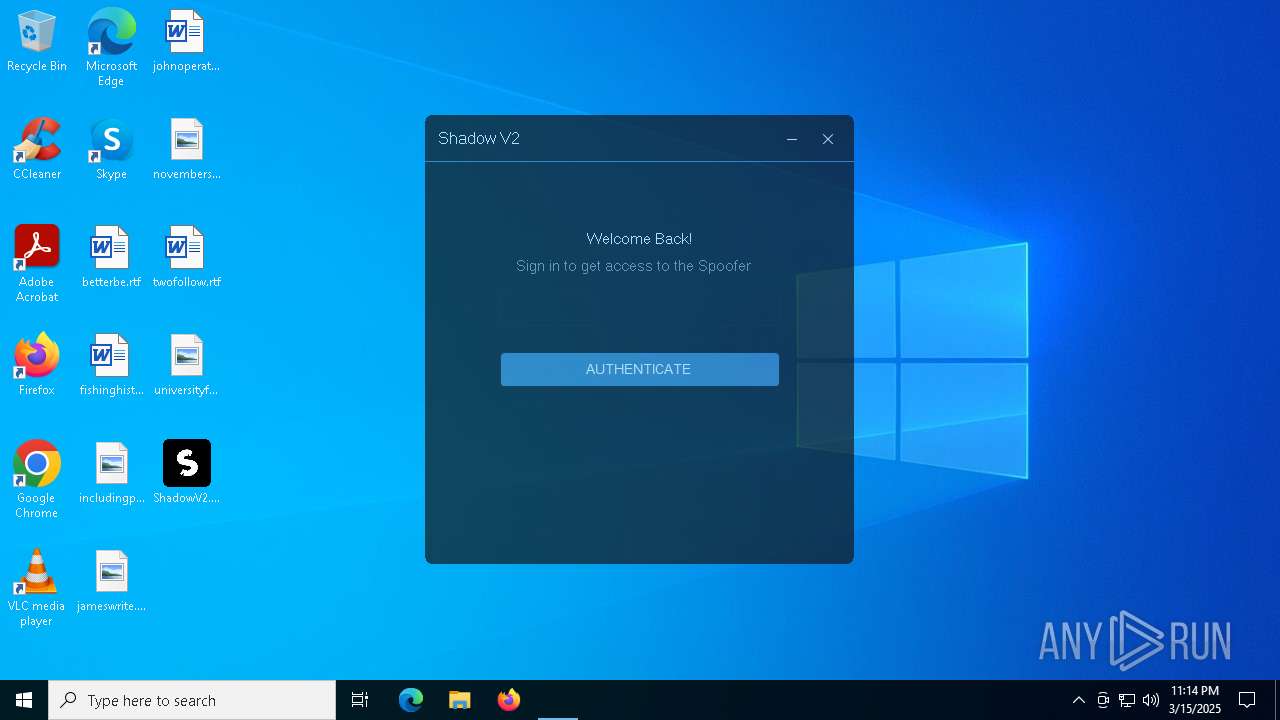Select the betterbe.rtf document icon
Viewport: 1280px width, 720px height.
coord(111,258)
